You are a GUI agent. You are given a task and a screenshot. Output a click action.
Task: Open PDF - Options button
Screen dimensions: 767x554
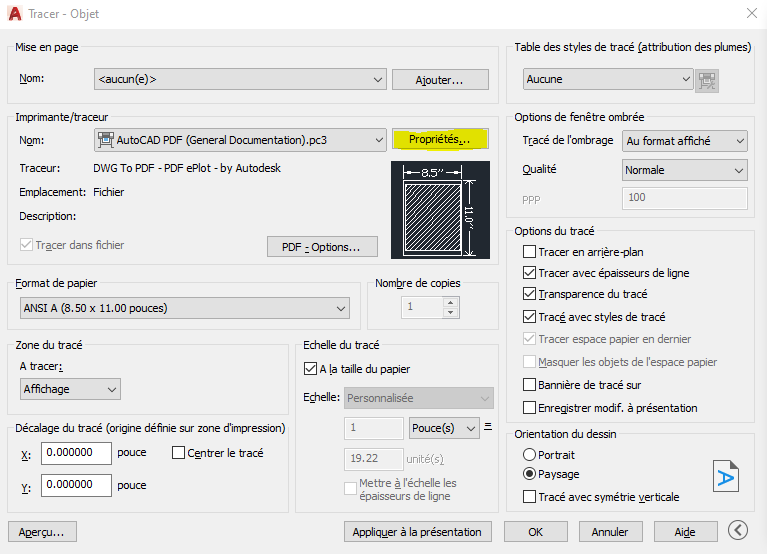click(322, 247)
